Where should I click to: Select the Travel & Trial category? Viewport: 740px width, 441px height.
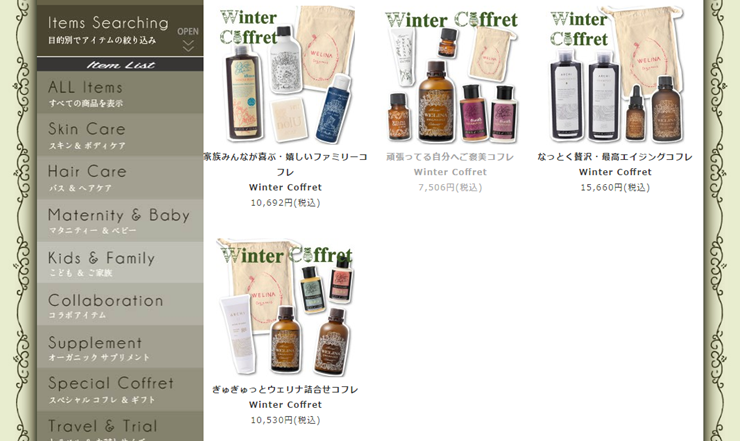click(x=120, y=426)
